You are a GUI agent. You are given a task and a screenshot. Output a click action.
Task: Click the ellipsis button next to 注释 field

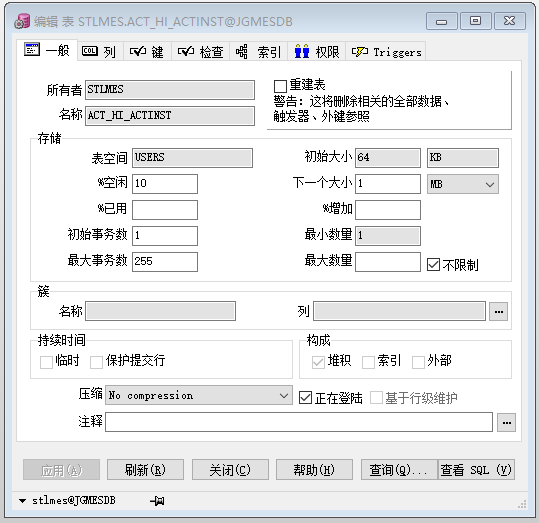click(506, 422)
